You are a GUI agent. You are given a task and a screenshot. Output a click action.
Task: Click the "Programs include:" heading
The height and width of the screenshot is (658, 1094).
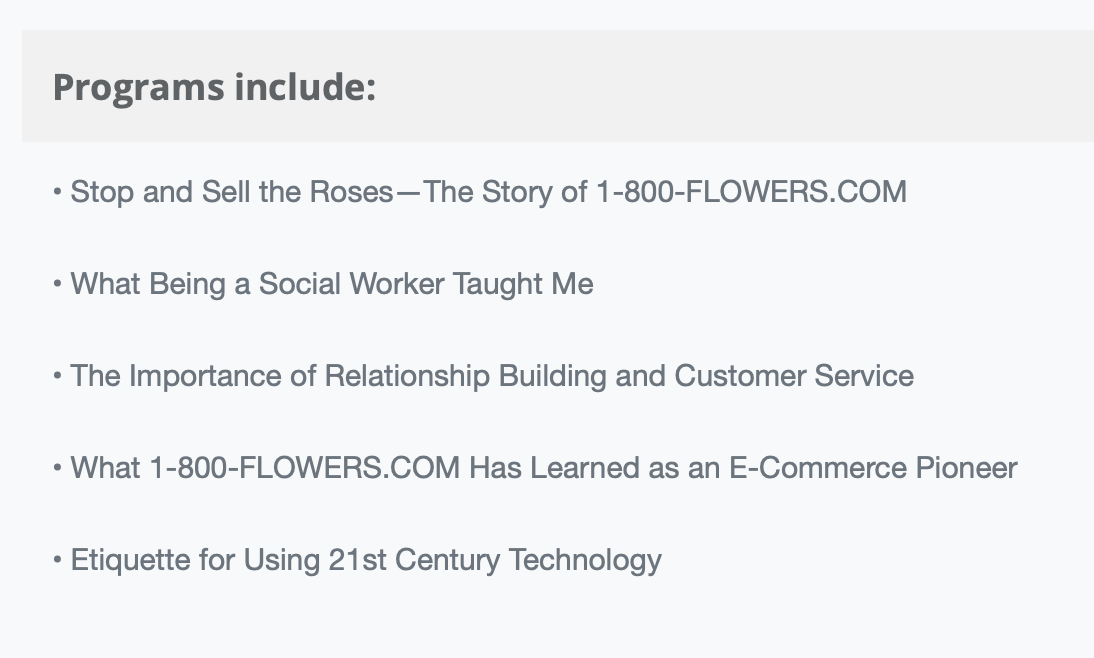click(x=214, y=88)
